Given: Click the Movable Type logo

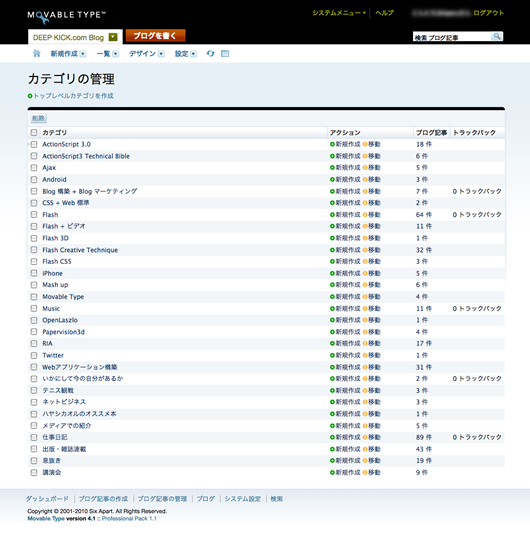Looking at the screenshot, I should pyautogui.click(x=66, y=16).
